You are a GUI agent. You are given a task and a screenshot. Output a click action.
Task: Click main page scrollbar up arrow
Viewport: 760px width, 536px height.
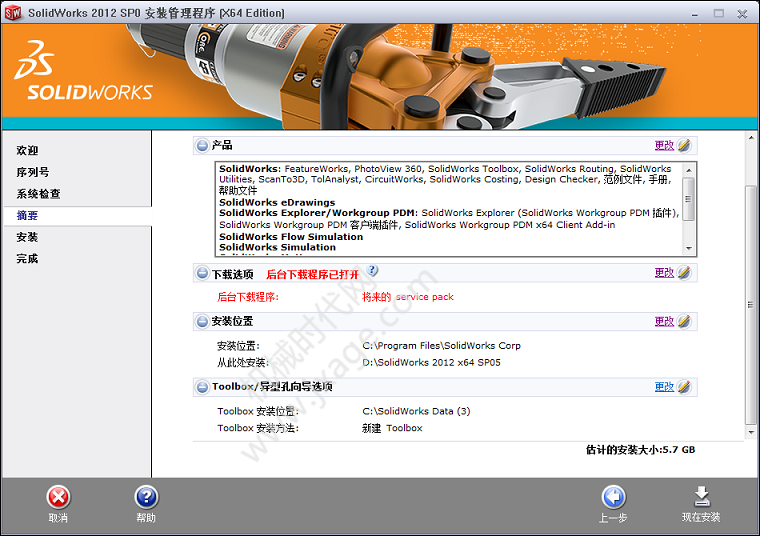751,138
